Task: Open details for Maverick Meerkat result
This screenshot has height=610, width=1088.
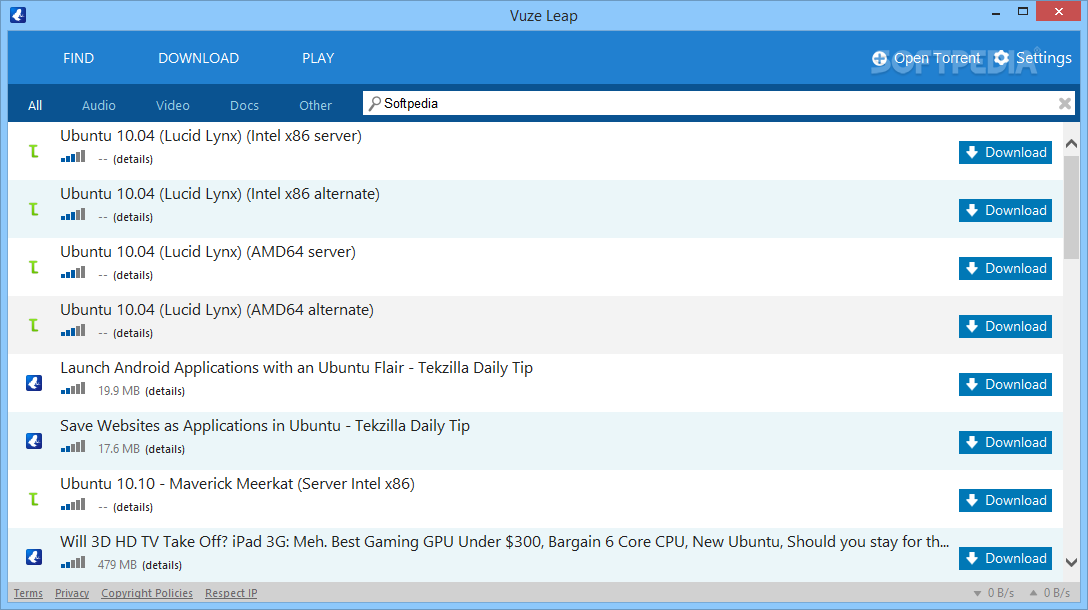Action: [133, 507]
